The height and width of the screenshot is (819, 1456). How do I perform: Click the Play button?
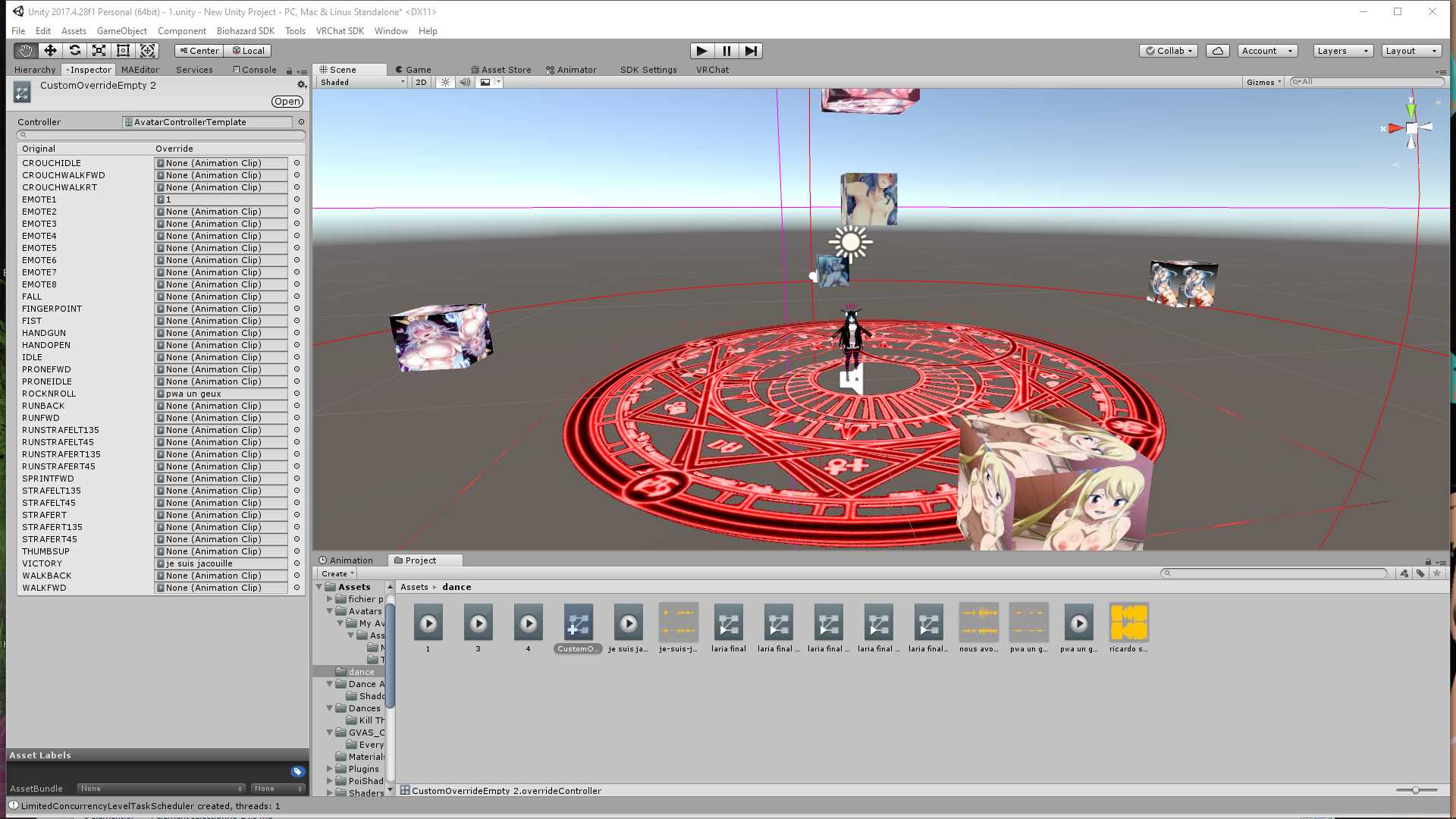pyautogui.click(x=701, y=51)
